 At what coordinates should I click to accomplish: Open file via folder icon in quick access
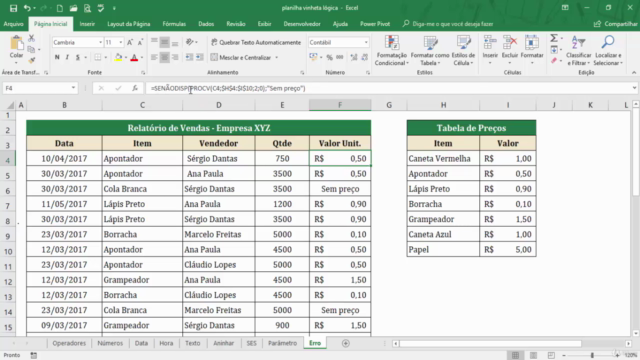(73, 8)
